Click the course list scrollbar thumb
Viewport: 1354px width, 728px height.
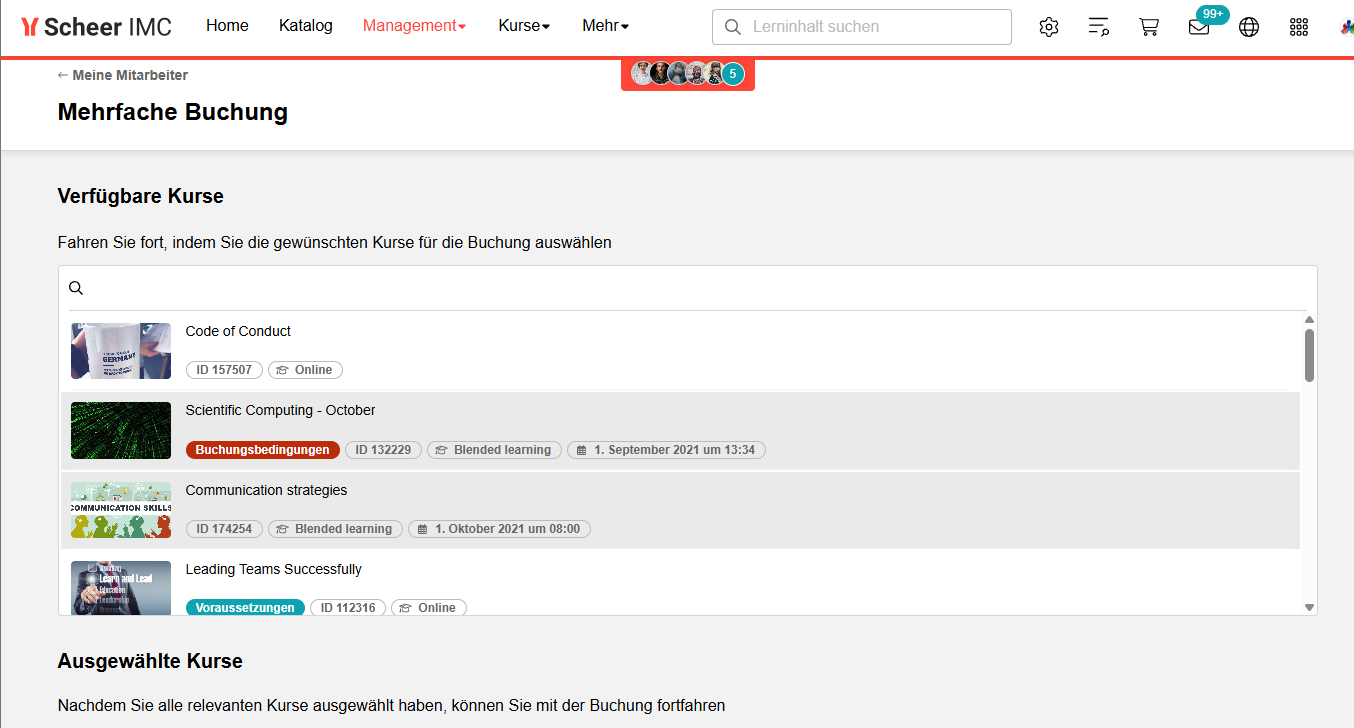click(1309, 355)
